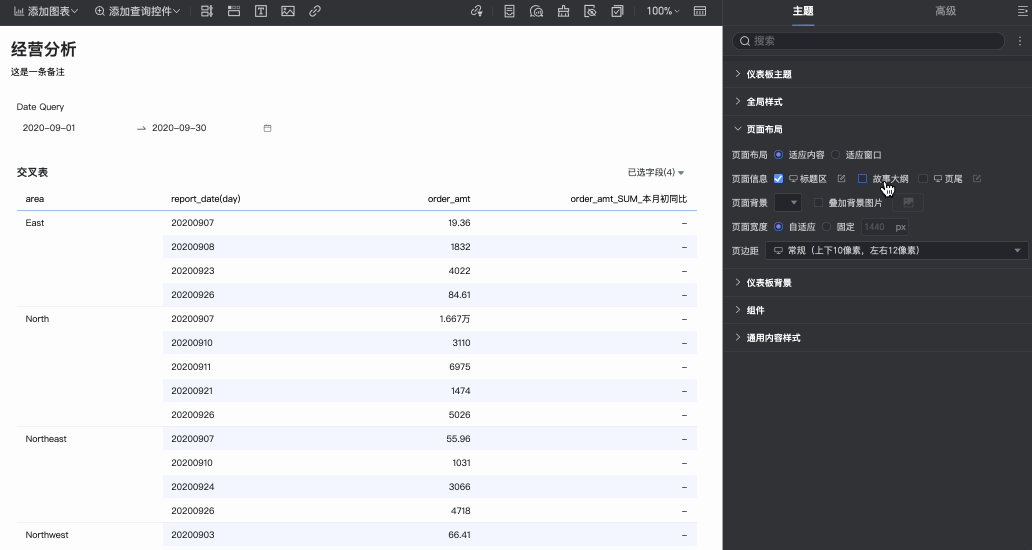Insert an image using the picture icon
The image size is (1032, 550).
pos(288,11)
